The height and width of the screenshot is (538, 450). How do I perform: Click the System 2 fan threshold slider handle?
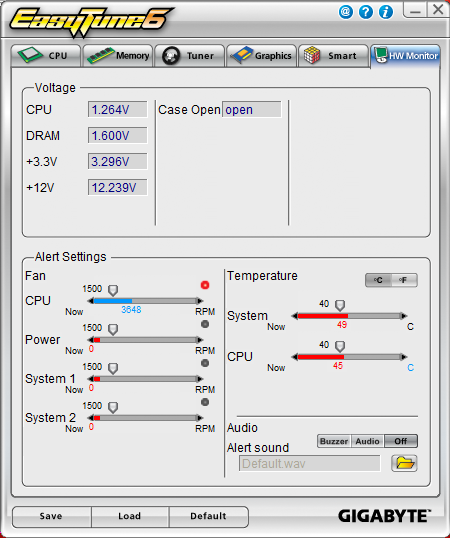click(x=113, y=408)
